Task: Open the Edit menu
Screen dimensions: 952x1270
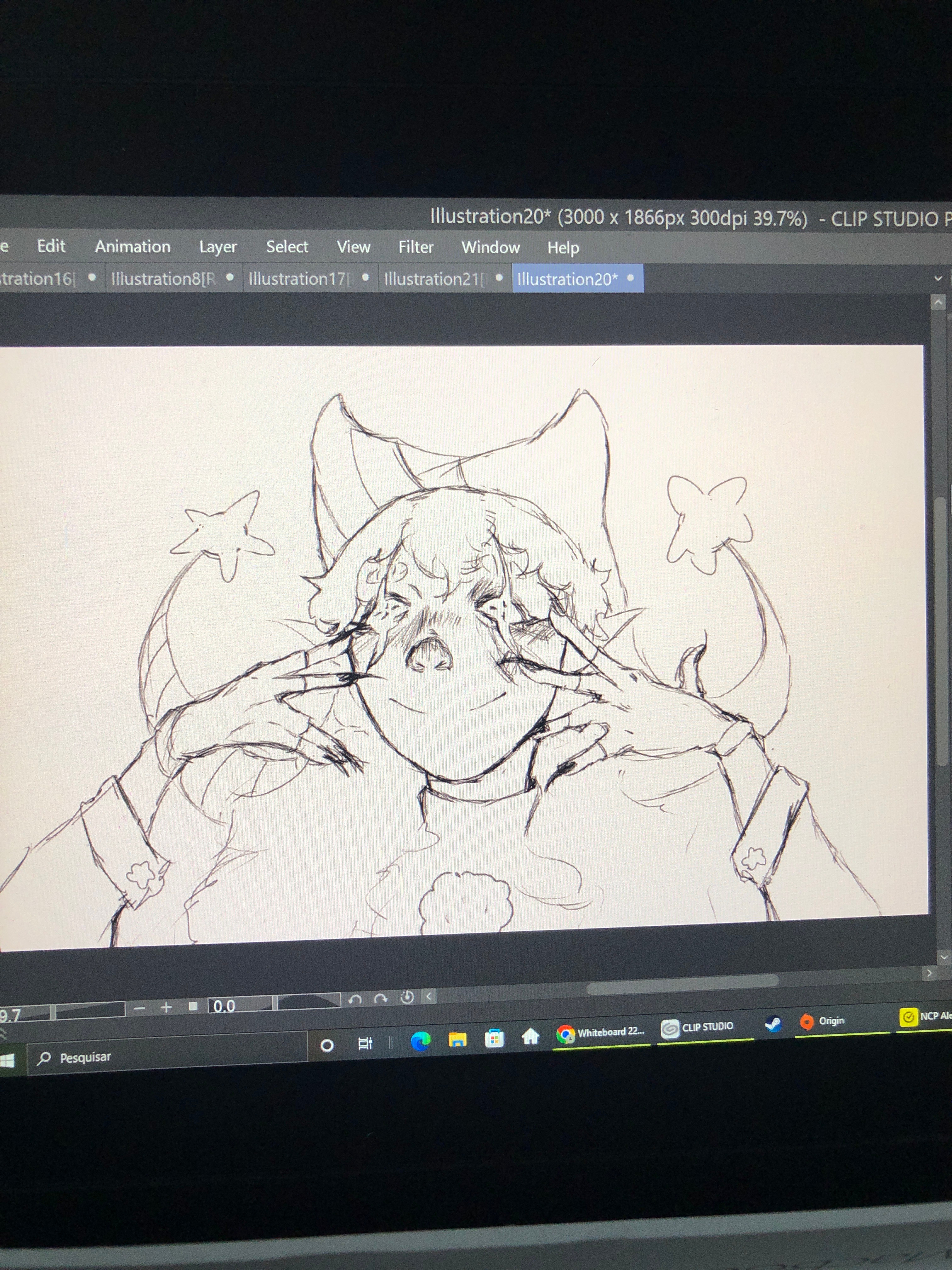Action: tap(51, 246)
